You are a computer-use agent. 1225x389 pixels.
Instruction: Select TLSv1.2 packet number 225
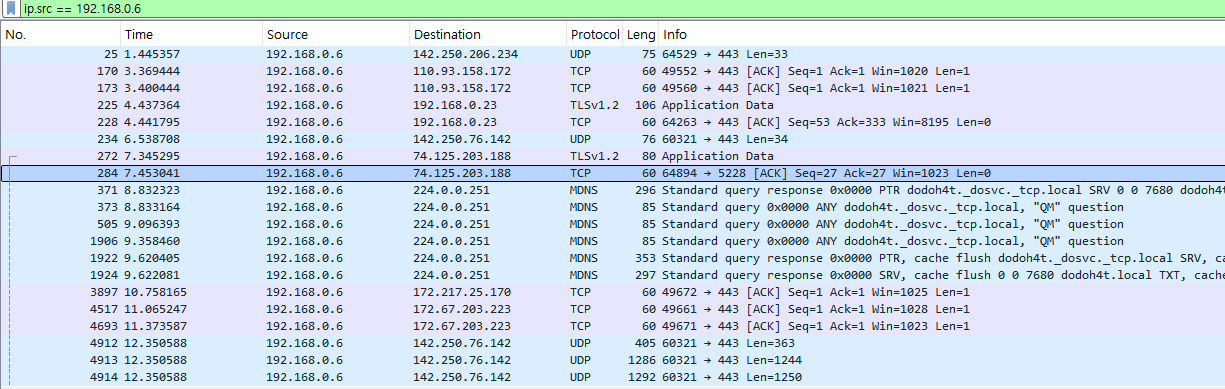[x=612, y=105]
